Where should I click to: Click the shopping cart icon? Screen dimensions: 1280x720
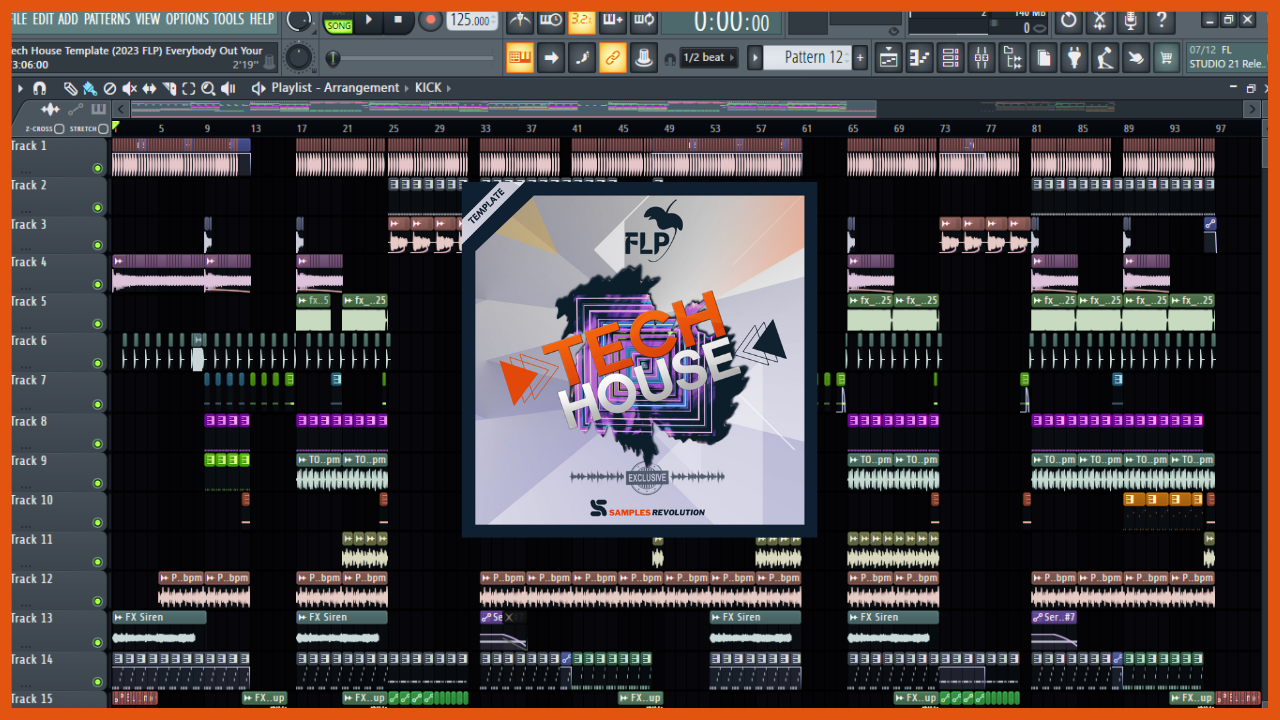click(x=1166, y=58)
